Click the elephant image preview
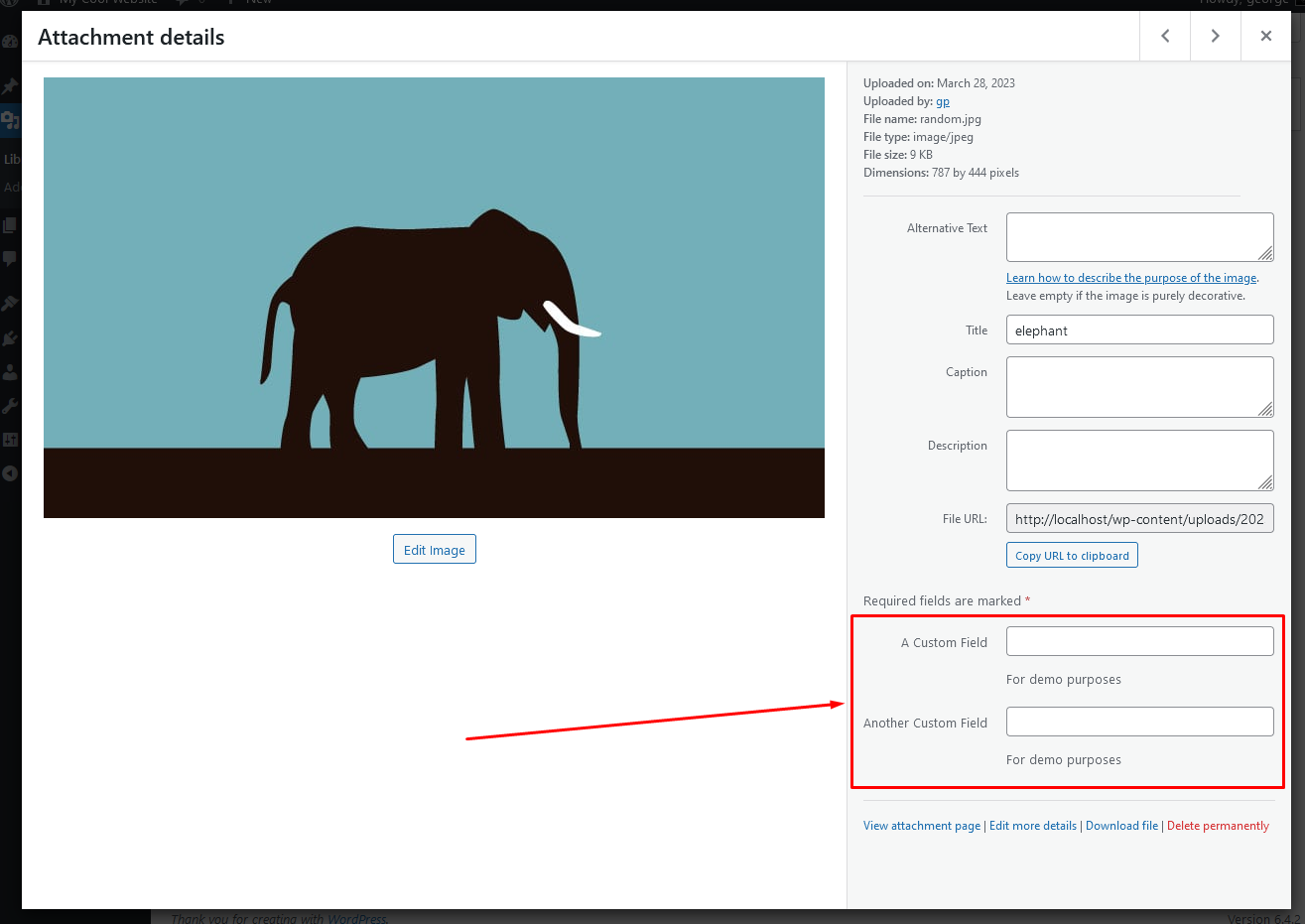The image size is (1305, 924). (434, 298)
